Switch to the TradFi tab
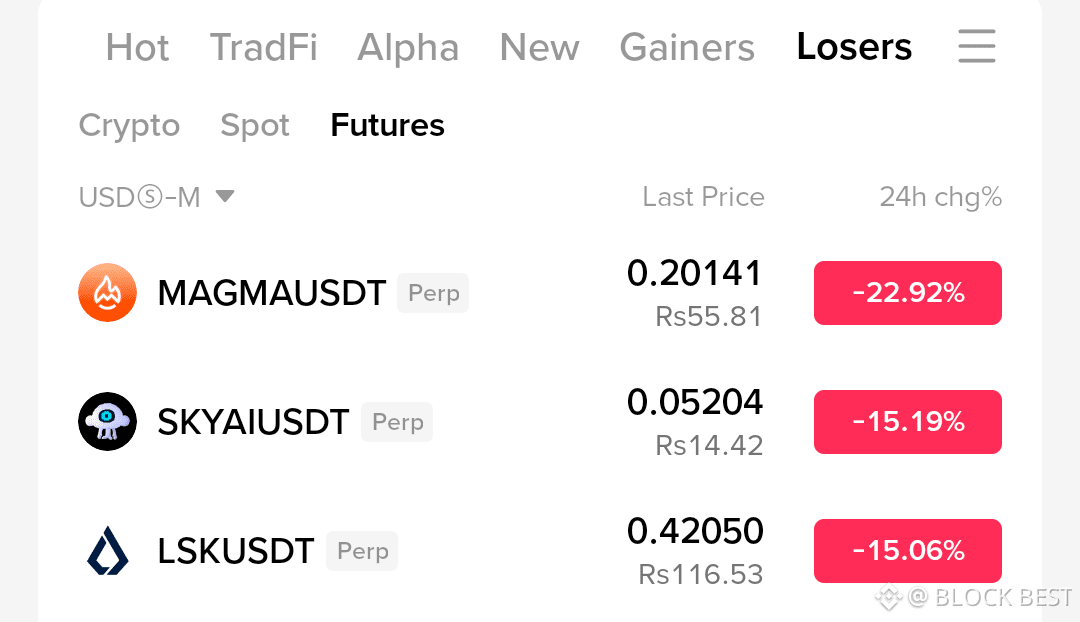1080x622 pixels. pos(264,48)
